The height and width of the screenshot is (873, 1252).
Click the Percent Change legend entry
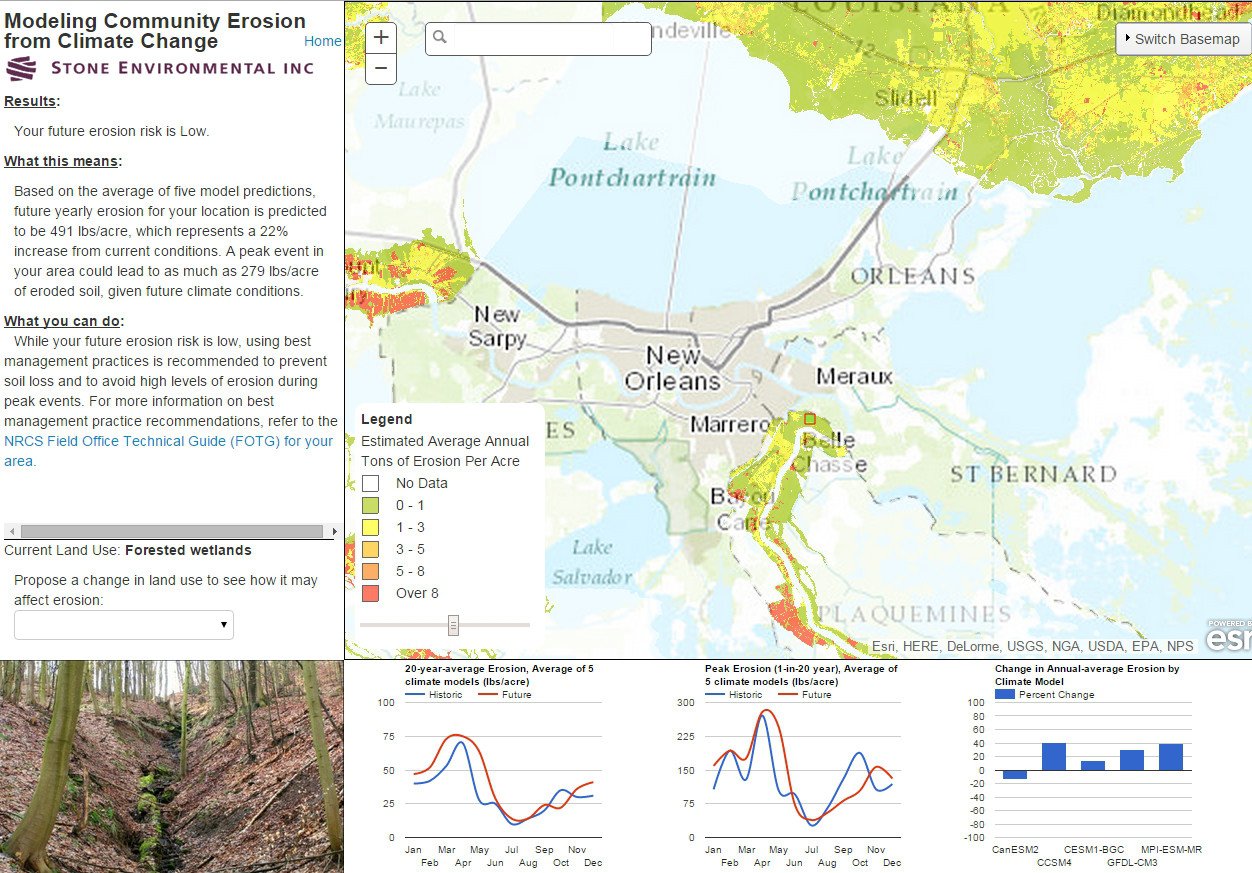[1045, 694]
